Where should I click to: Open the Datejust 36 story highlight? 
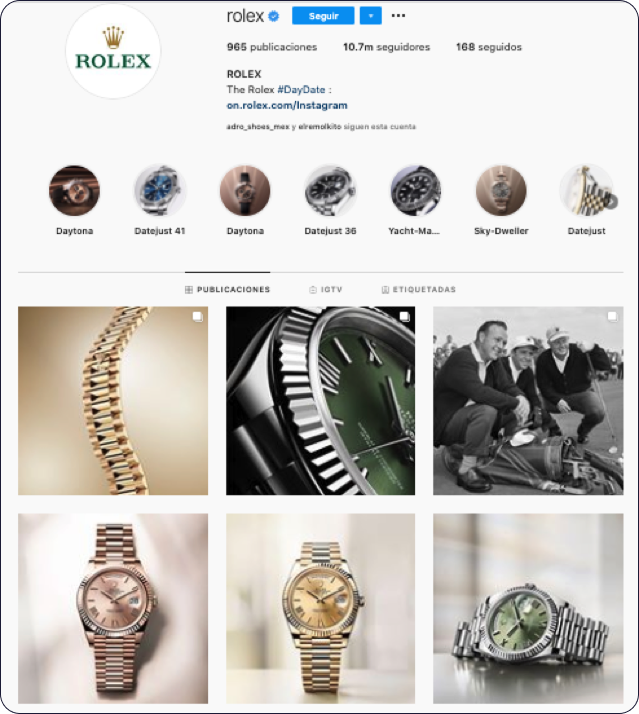pos(330,190)
